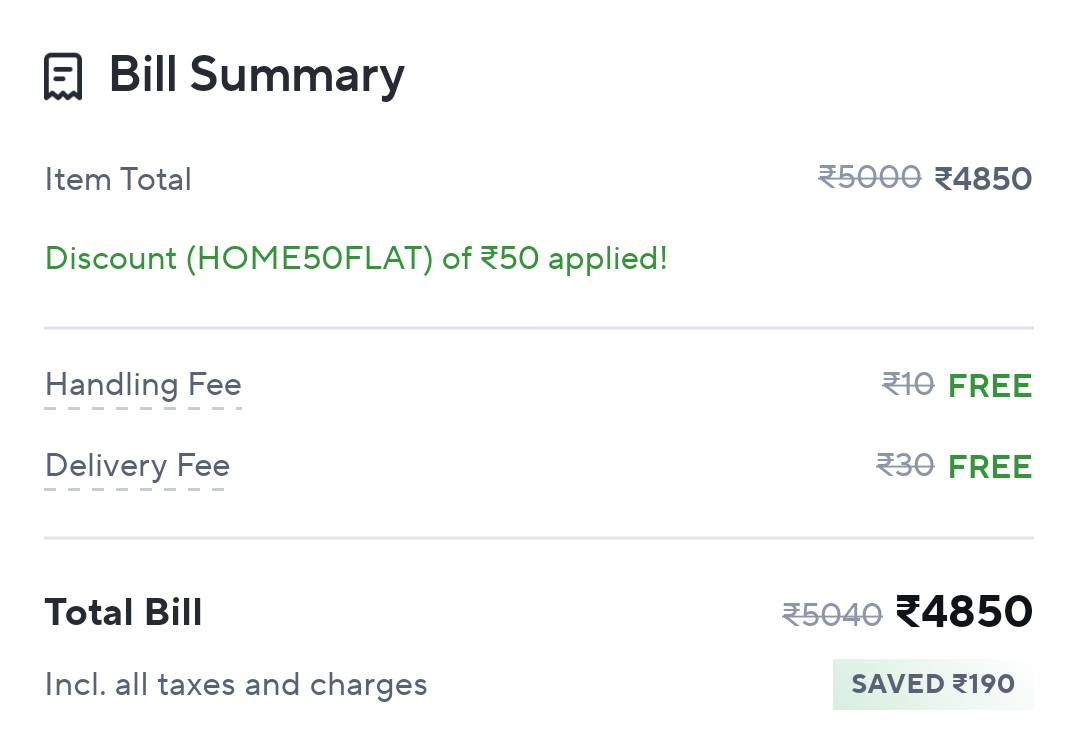The image size is (1079, 743).
Task: Click the Incl. all taxes and charges text
Action: [x=236, y=685]
